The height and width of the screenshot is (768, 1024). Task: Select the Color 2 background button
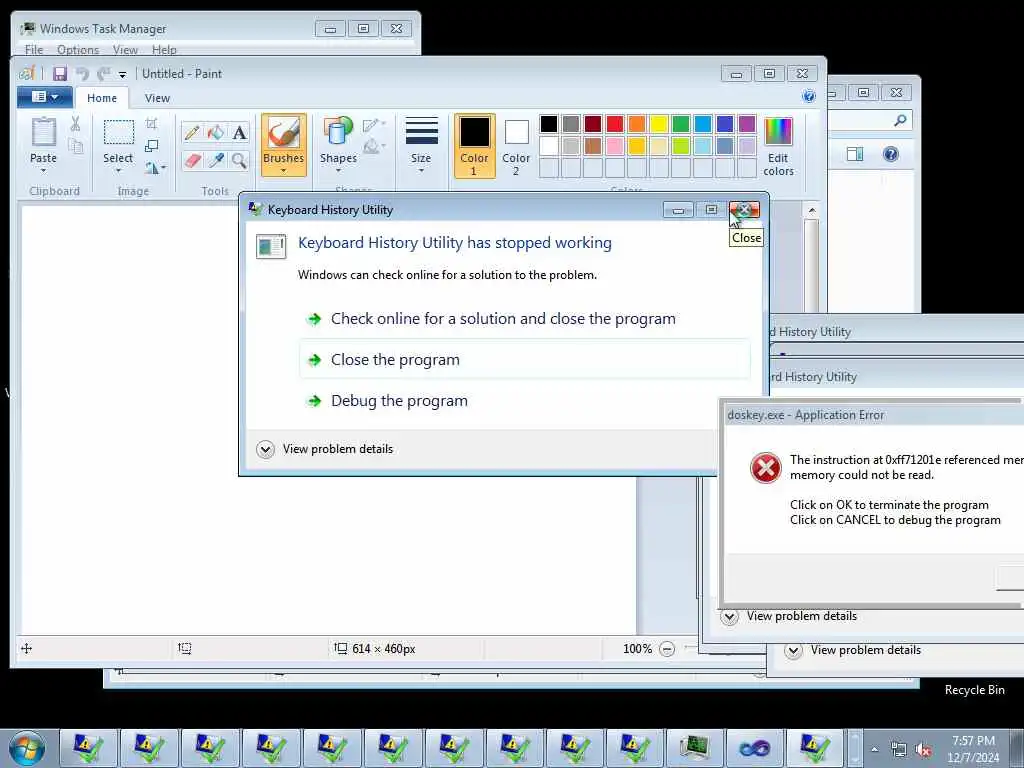tap(516, 146)
